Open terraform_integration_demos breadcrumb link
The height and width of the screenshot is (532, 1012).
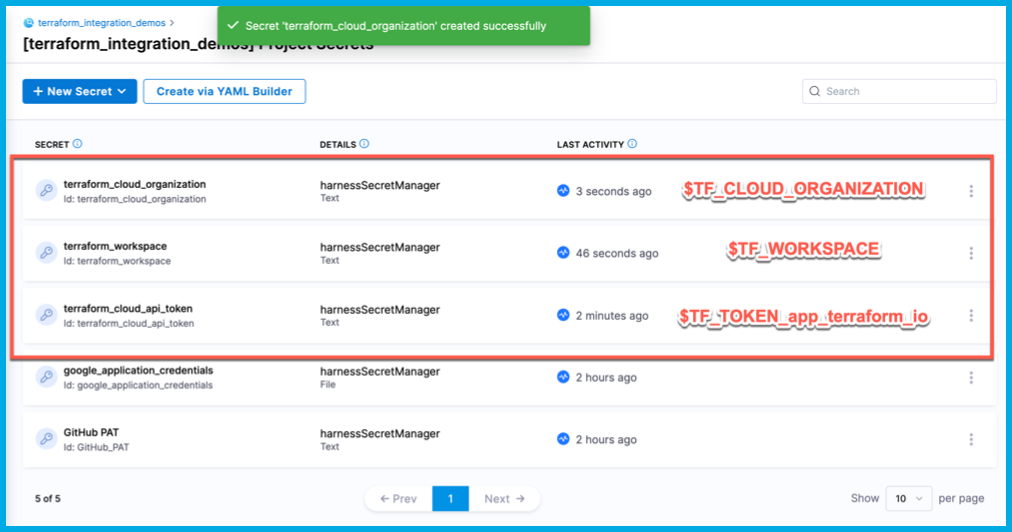pyautogui.click(x=101, y=22)
